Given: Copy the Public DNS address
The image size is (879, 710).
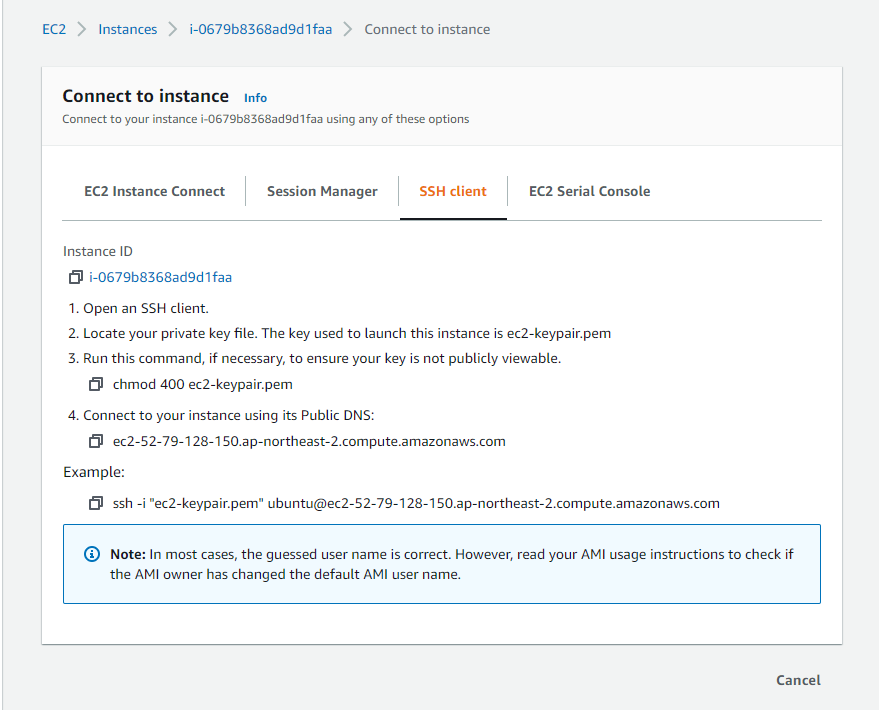Looking at the screenshot, I should click(x=96, y=442).
